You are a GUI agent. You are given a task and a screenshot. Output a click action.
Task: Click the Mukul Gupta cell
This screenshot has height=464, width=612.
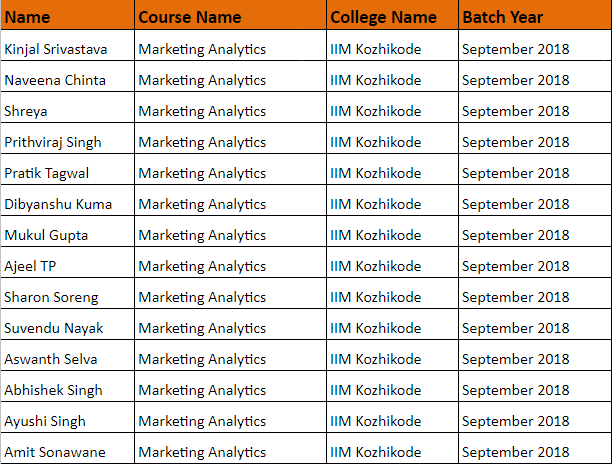(x=66, y=235)
